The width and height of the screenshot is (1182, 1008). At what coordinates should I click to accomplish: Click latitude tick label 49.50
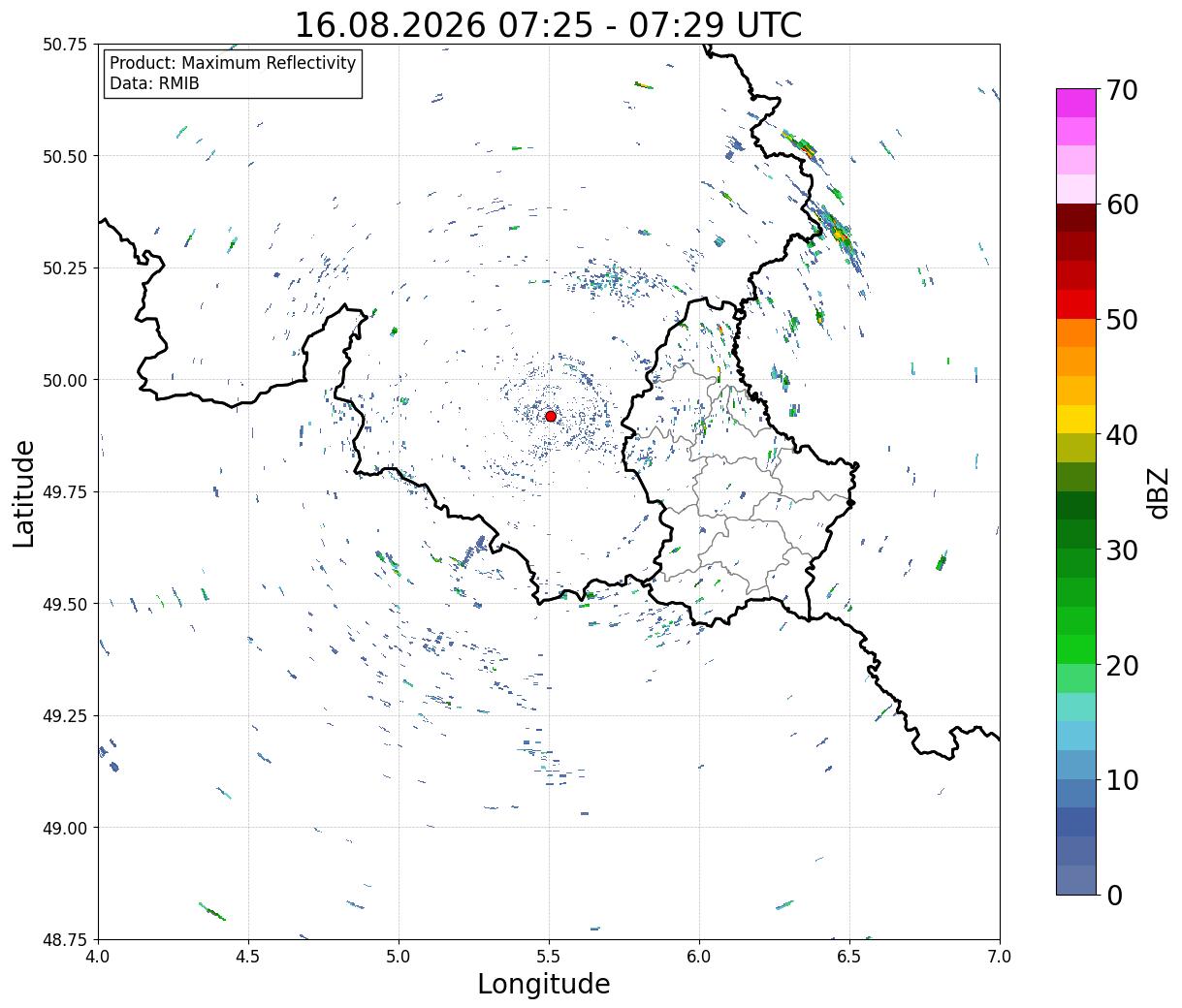(65, 604)
